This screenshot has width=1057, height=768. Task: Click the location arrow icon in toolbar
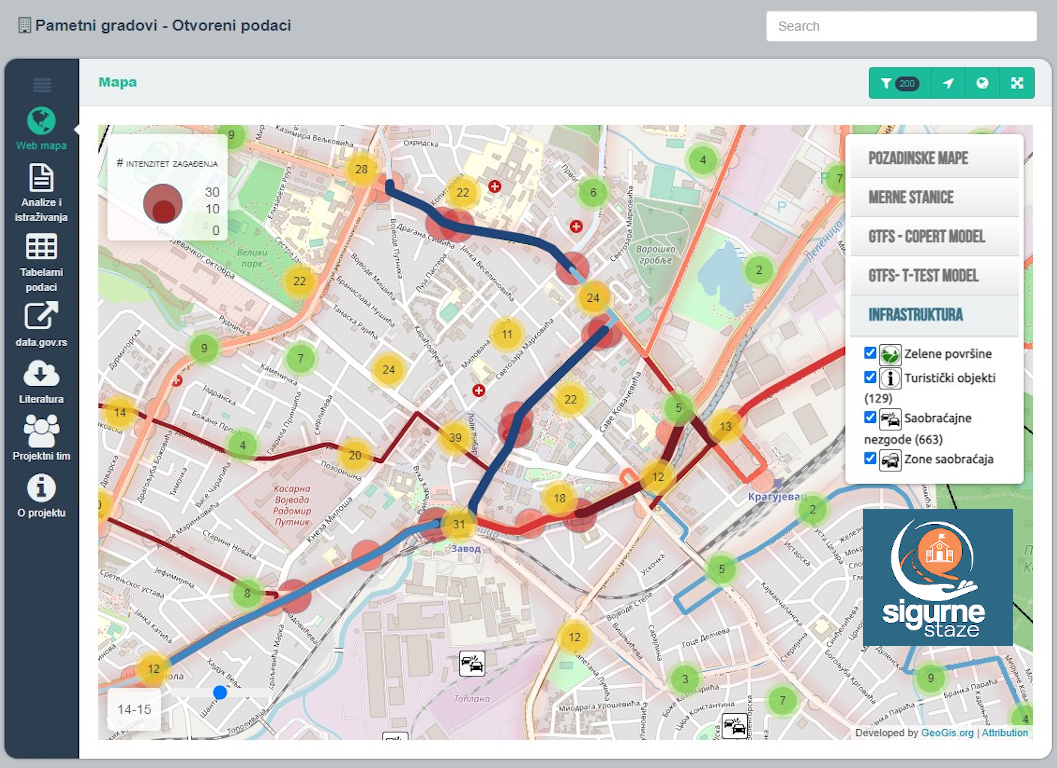click(x=948, y=83)
